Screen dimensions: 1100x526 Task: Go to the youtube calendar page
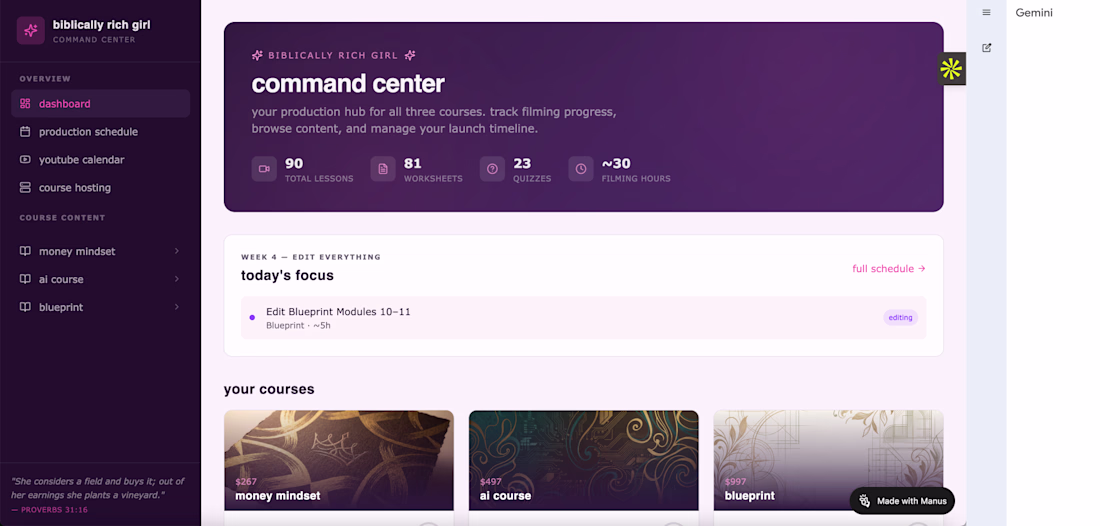click(x=81, y=160)
